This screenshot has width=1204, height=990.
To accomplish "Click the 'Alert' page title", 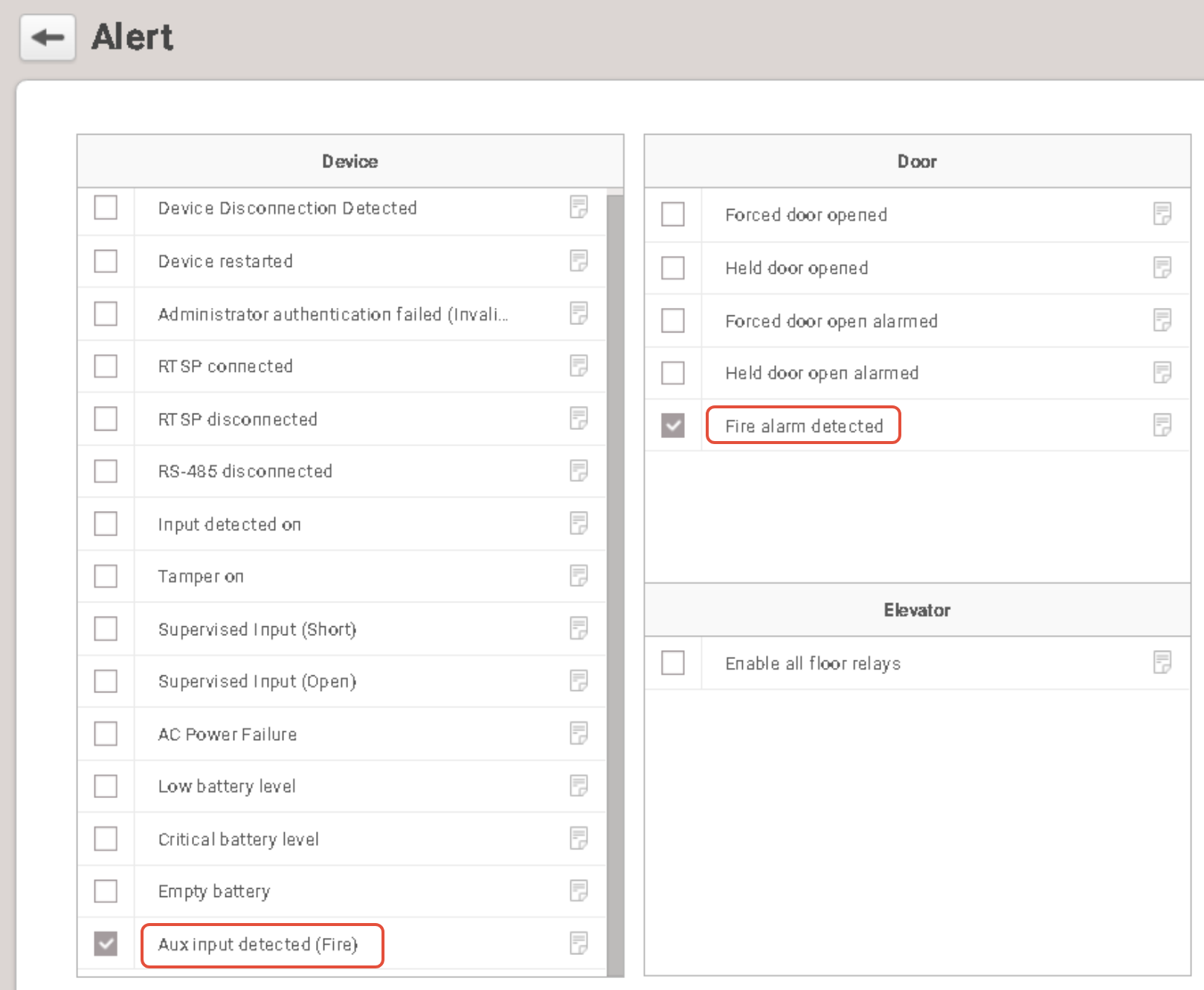I will click(x=132, y=37).
